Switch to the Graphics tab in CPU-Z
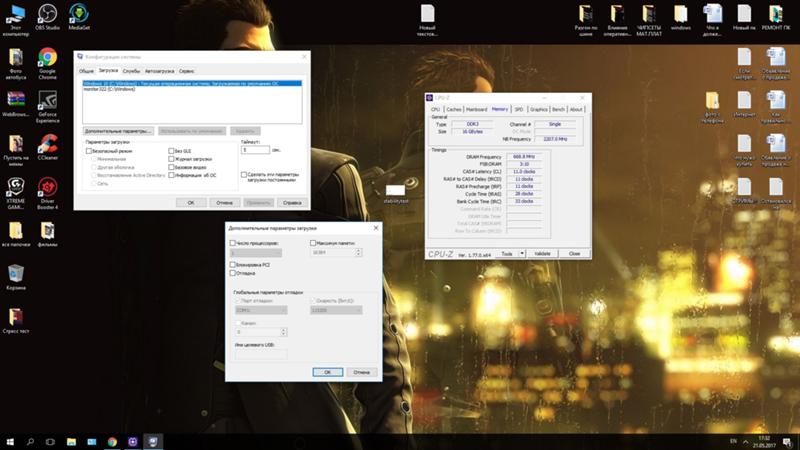 pyautogui.click(x=538, y=109)
